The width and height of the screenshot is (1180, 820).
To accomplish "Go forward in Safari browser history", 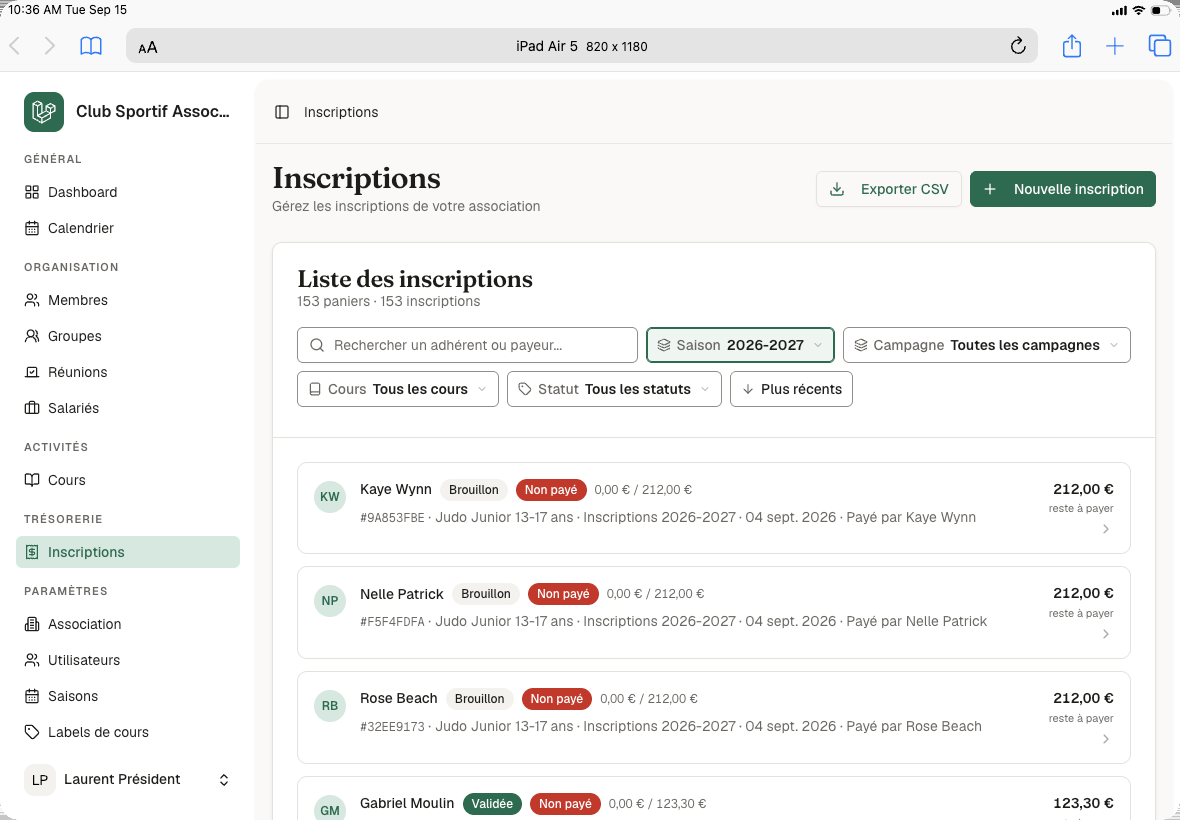I will tap(50, 46).
